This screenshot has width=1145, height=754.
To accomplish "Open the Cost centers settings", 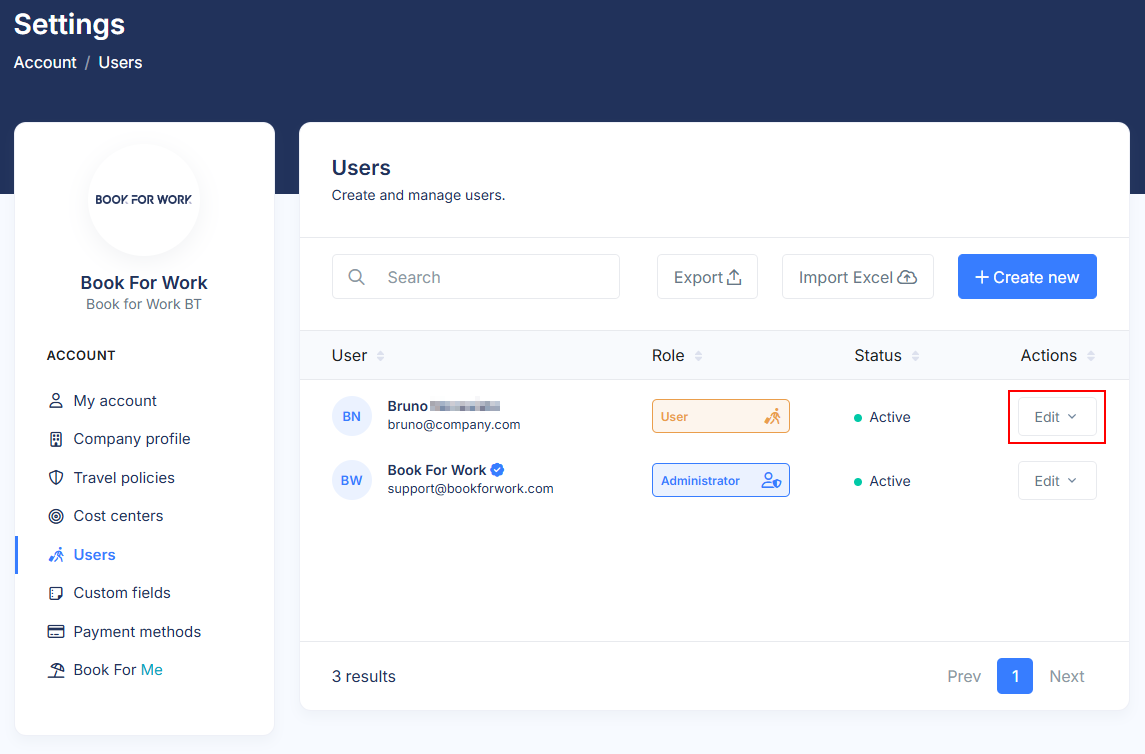I will point(105,516).
